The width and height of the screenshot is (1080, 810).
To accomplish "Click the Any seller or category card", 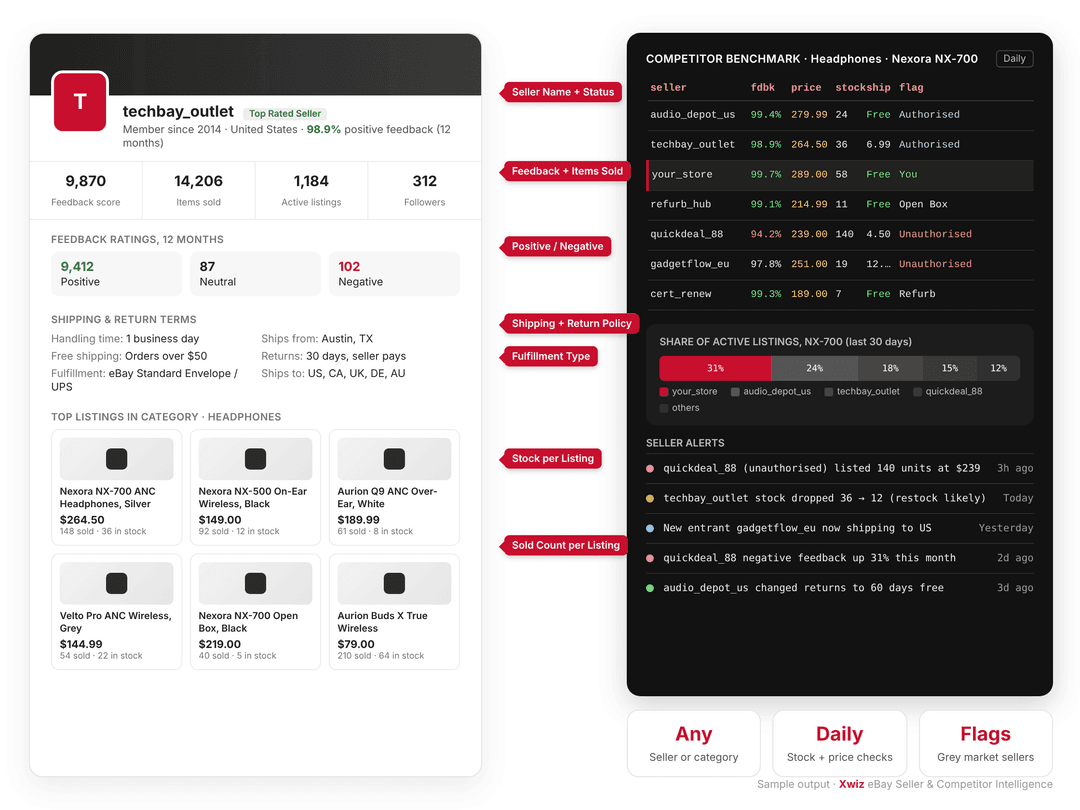I will [x=694, y=743].
